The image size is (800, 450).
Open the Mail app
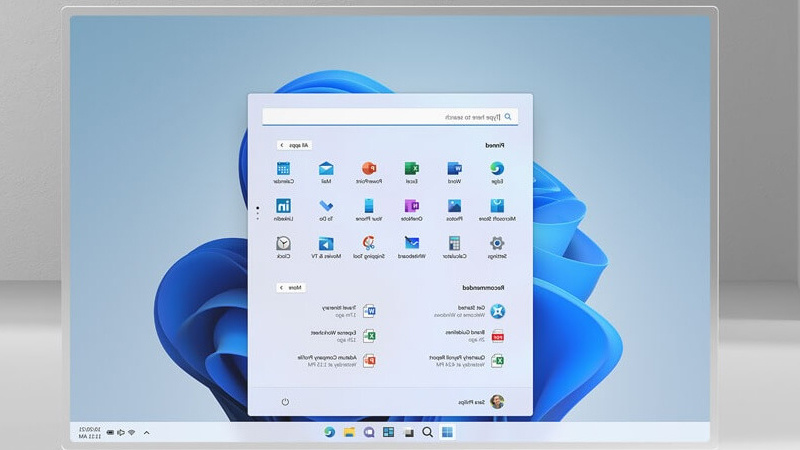(326, 172)
